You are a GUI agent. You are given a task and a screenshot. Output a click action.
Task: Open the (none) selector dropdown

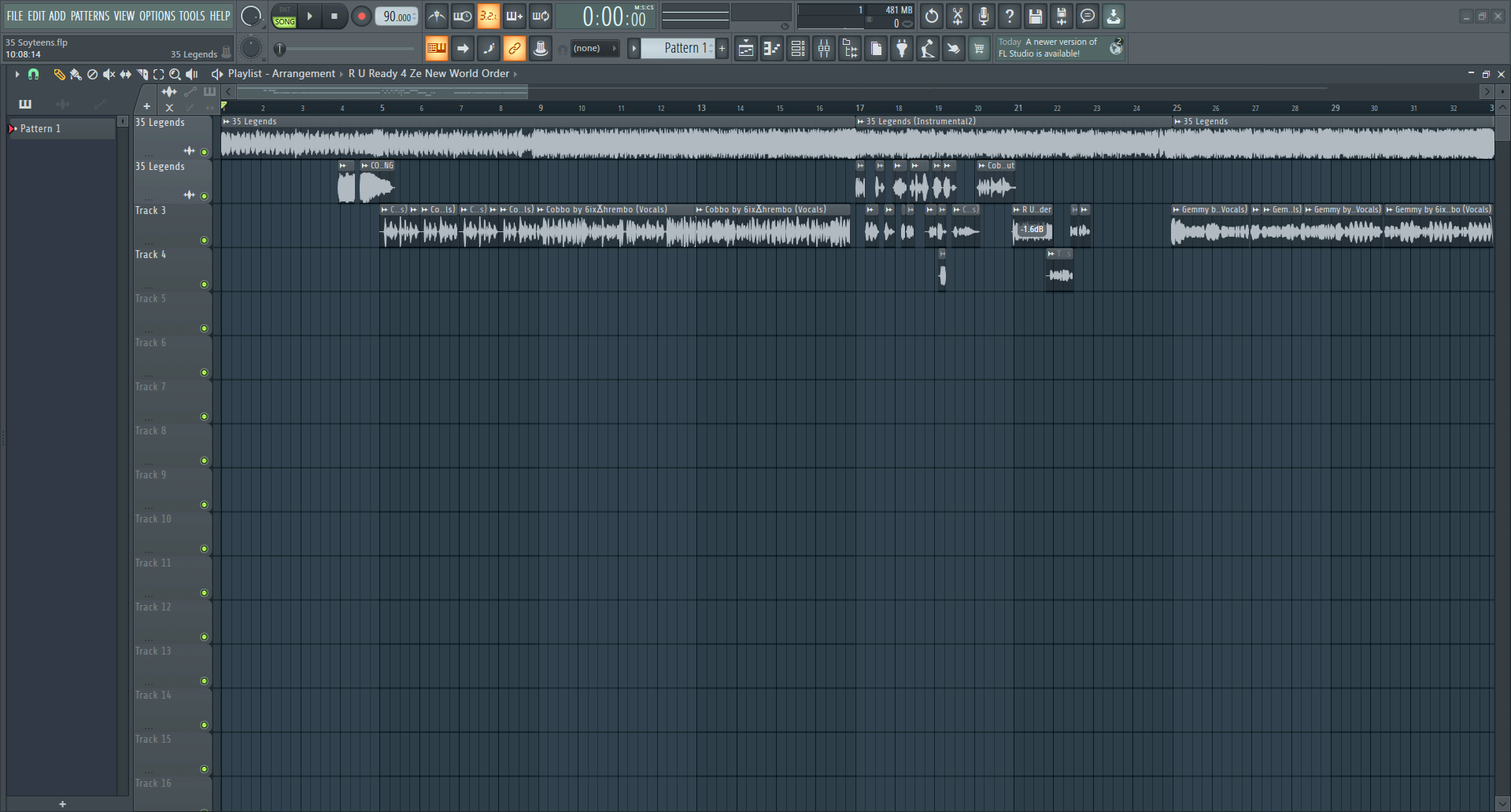coord(593,48)
